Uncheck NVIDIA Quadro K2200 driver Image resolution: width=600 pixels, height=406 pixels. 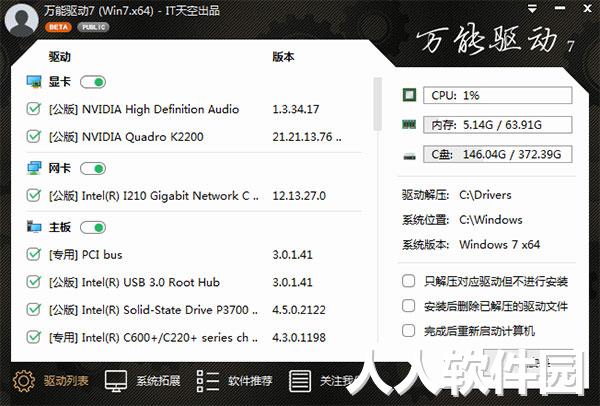coord(34,137)
